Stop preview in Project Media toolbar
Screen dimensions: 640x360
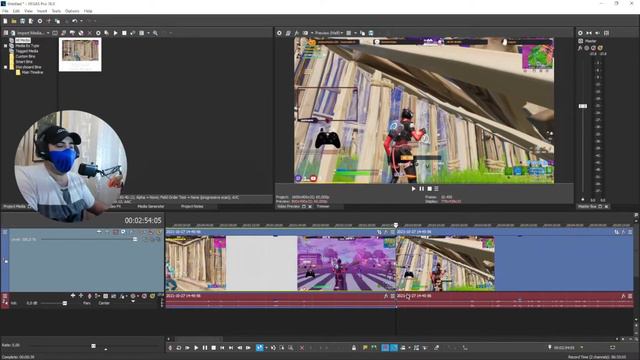click(x=124, y=33)
